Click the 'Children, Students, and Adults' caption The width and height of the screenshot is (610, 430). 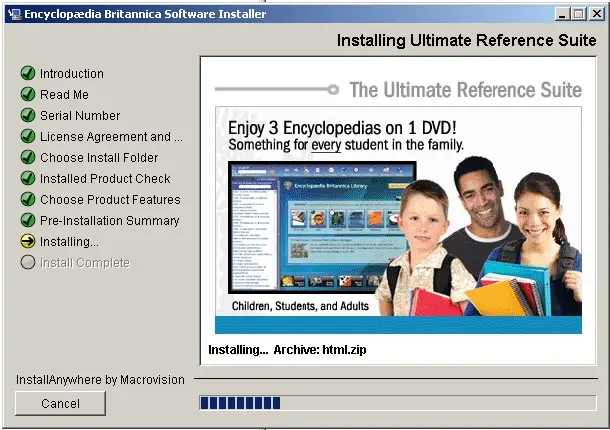coord(300,306)
